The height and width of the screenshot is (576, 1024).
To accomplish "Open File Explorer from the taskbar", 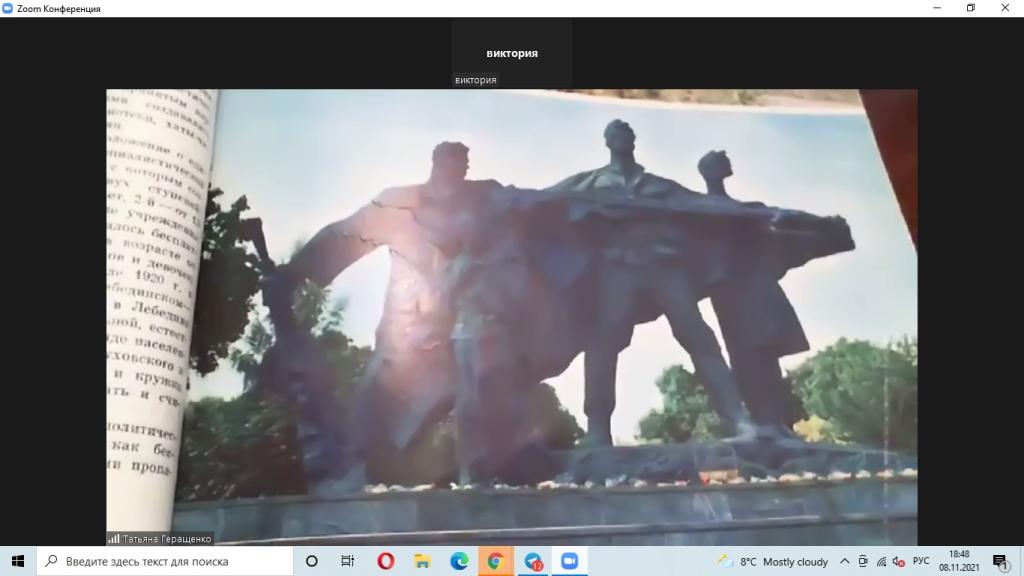I will pos(422,561).
